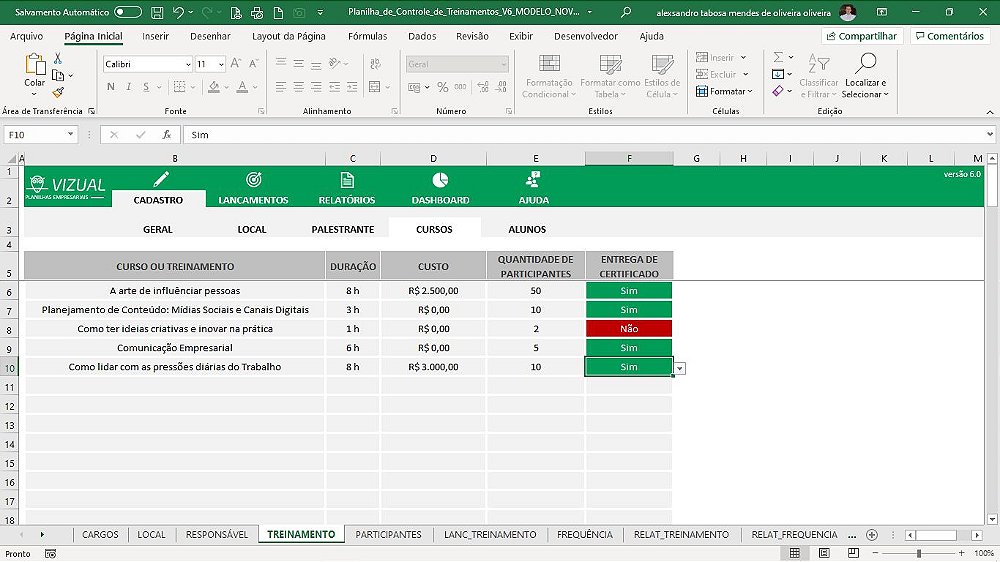
Task: Open the dropdown arrow beside cell F10
Action: [x=680, y=368]
